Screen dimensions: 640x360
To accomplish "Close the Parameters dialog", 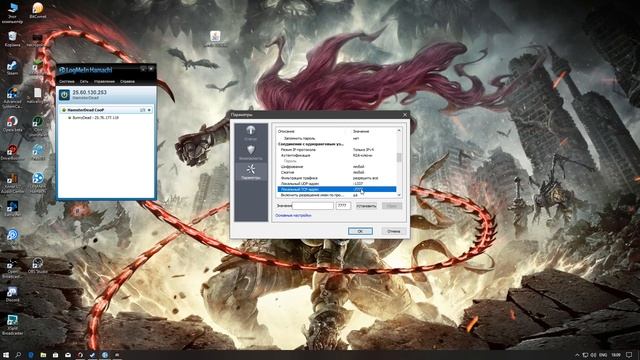I will coord(404,115).
